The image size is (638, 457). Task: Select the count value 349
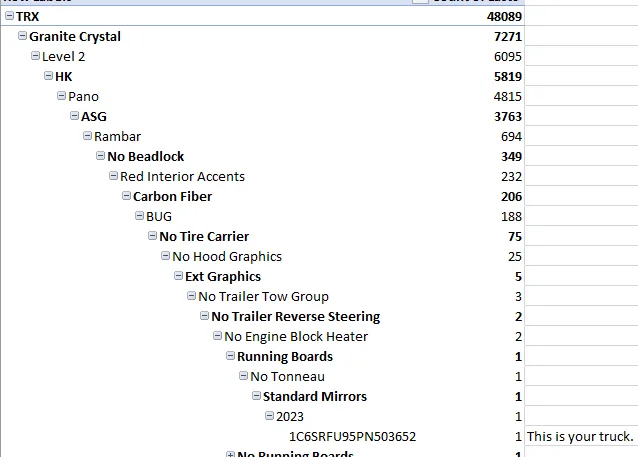pyautogui.click(x=511, y=157)
